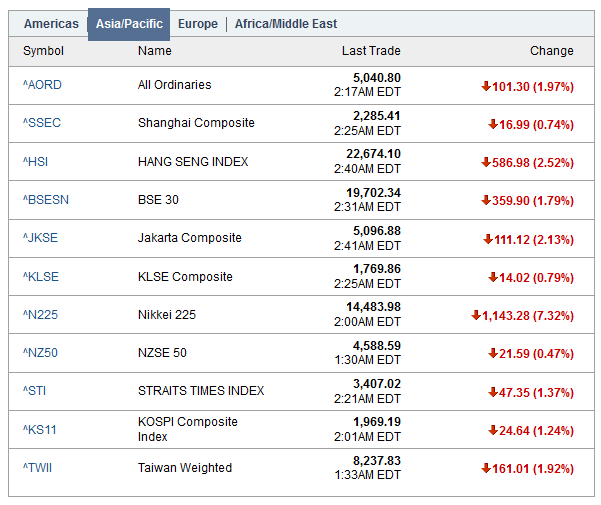Screen dimensions: 601x505
Task: Open the ^N225 symbol link
Action: click(41, 315)
